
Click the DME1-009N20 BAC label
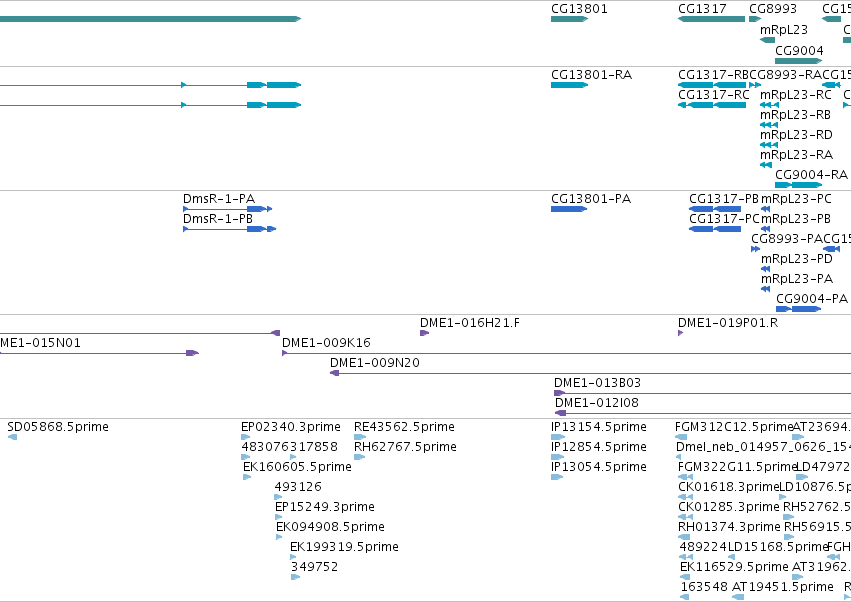(374, 363)
